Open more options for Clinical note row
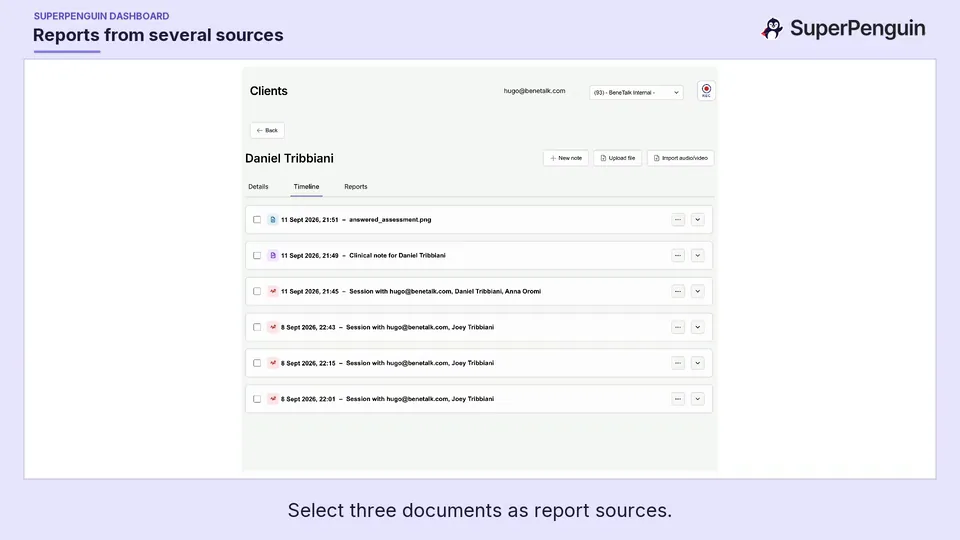Viewport: 960px width, 540px height. tap(678, 255)
